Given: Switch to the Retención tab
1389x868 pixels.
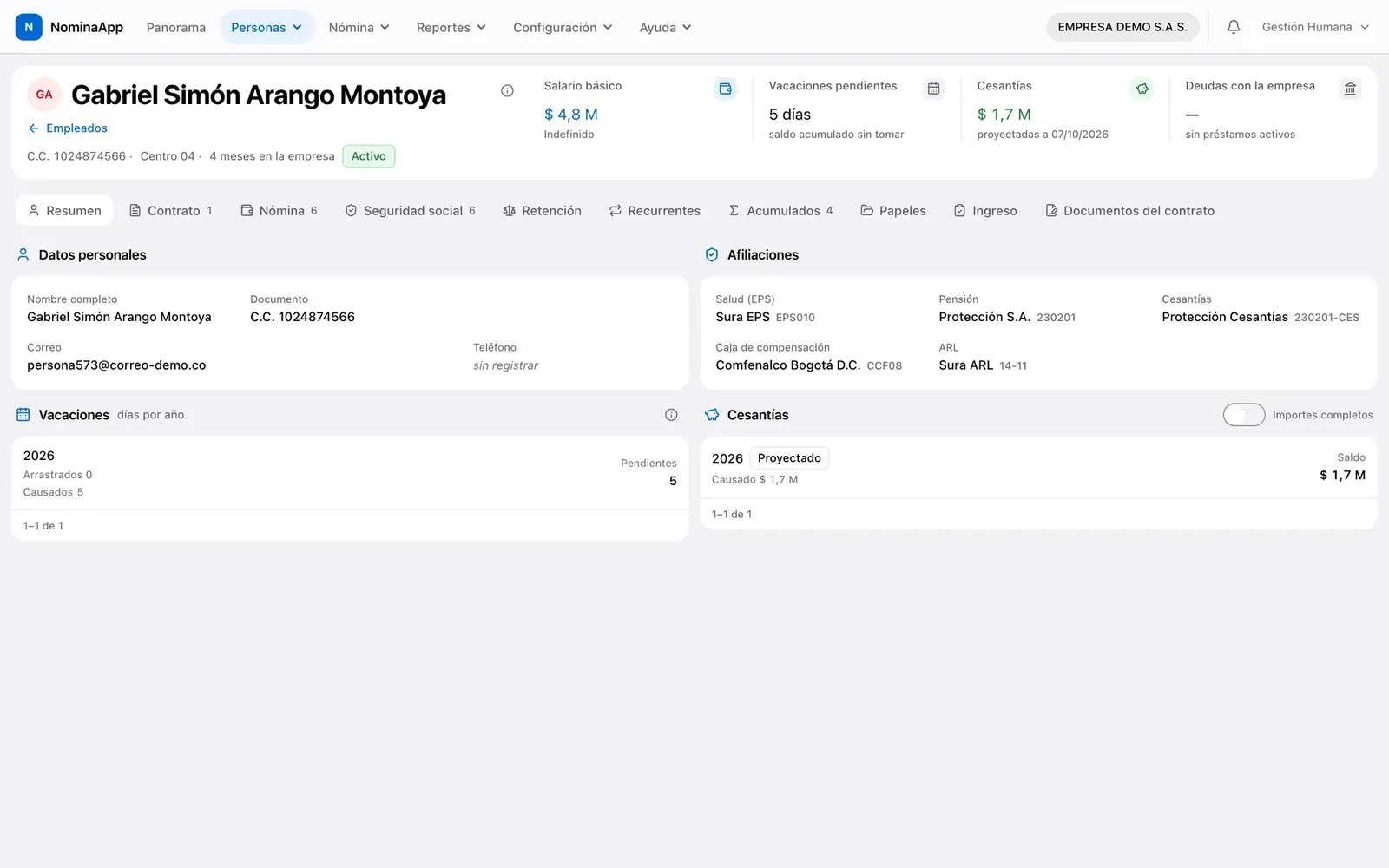Looking at the screenshot, I should pyautogui.click(x=542, y=211).
